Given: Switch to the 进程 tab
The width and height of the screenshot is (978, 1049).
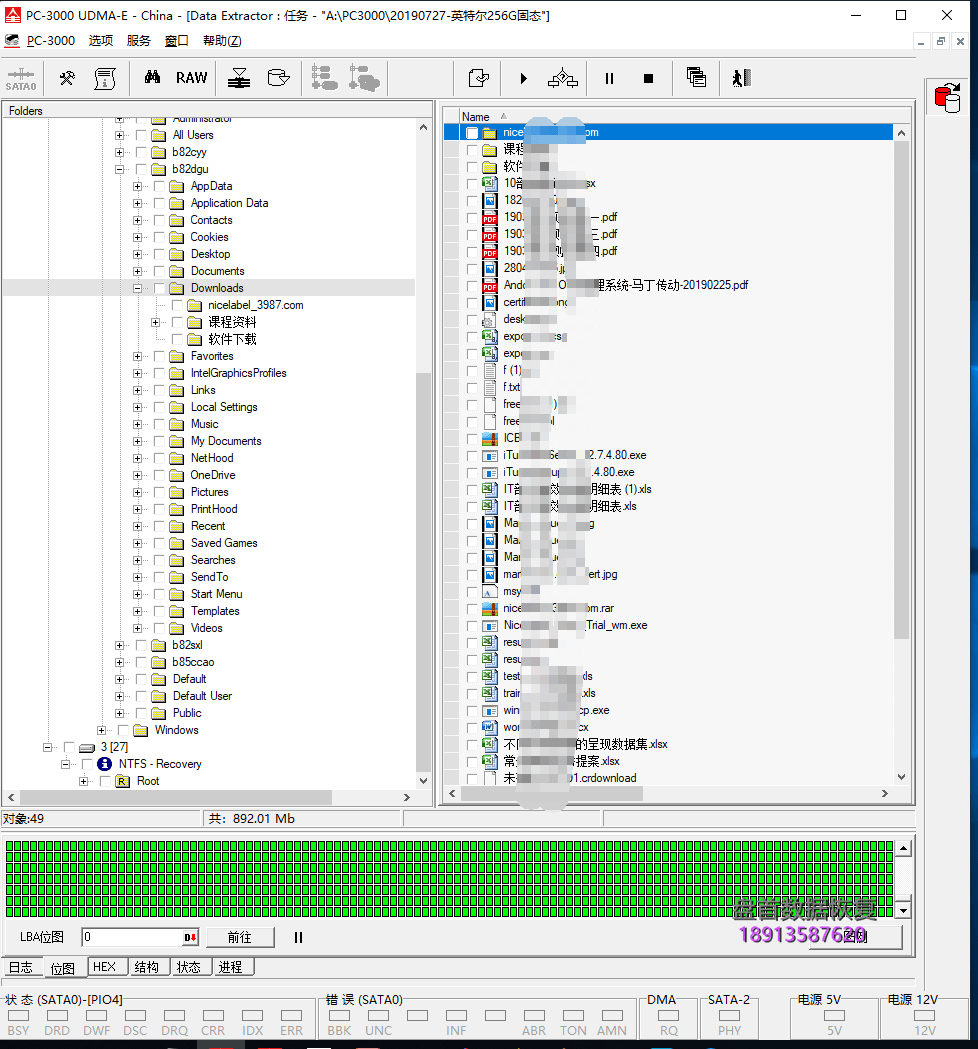Looking at the screenshot, I should click(x=231, y=967).
